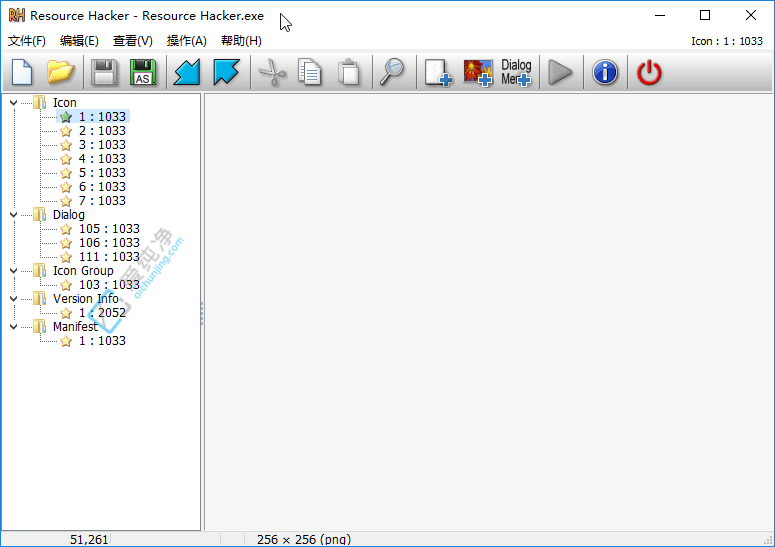Click the Cut scissors icon
Image resolution: width=775 pixels, height=547 pixels.
tap(272, 72)
